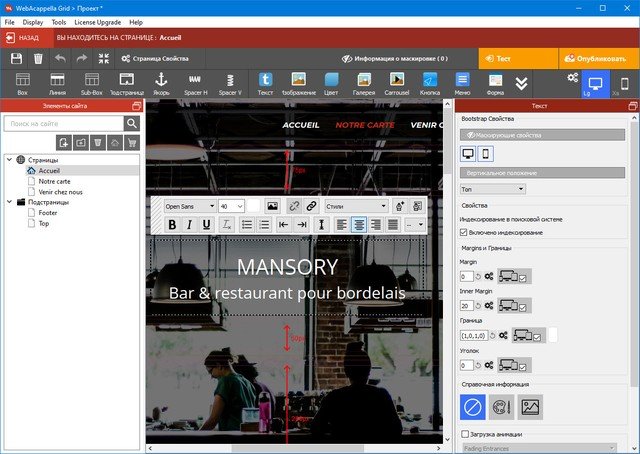This screenshot has width=640, height=454.
Task: Click the insert link chain icon
Action: pyautogui.click(x=311, y=205)
